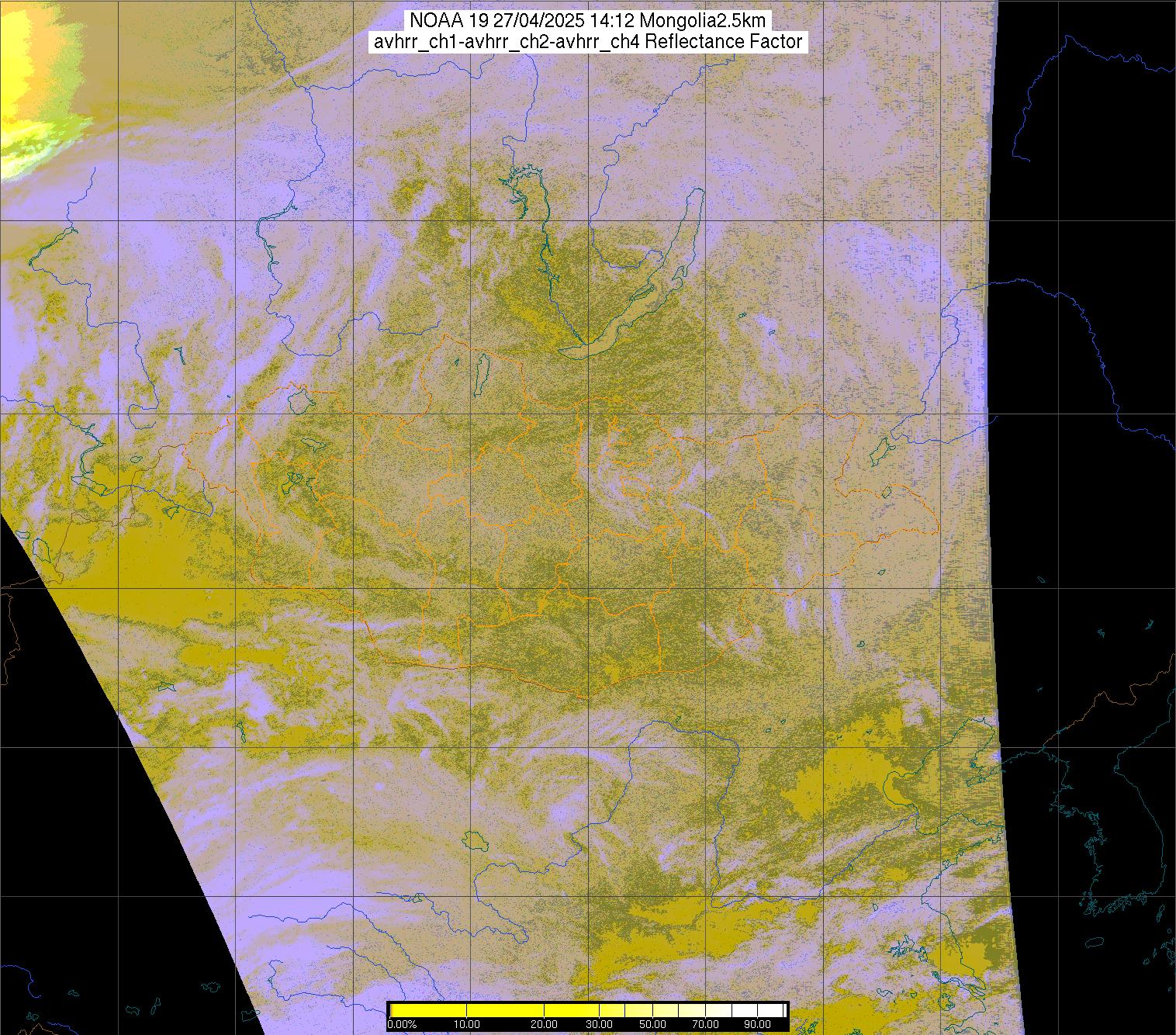Click the '20.00' colorbar label
1176x1035 pixels.
pos(545,1024)
